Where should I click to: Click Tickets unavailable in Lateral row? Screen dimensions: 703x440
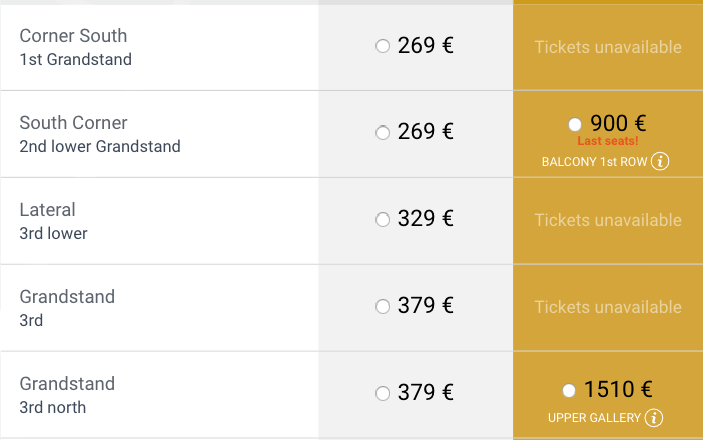pyautogui.click(x=608, y=220)
